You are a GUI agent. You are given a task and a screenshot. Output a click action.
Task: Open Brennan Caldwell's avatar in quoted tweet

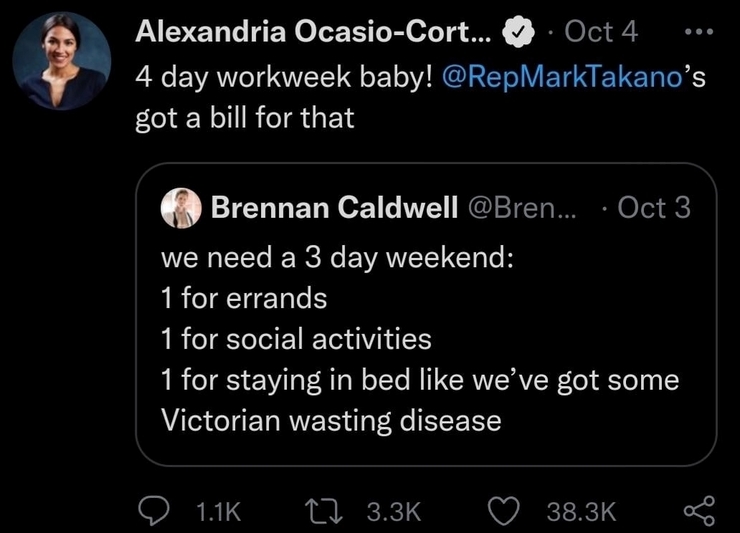[x=181, y=208]
